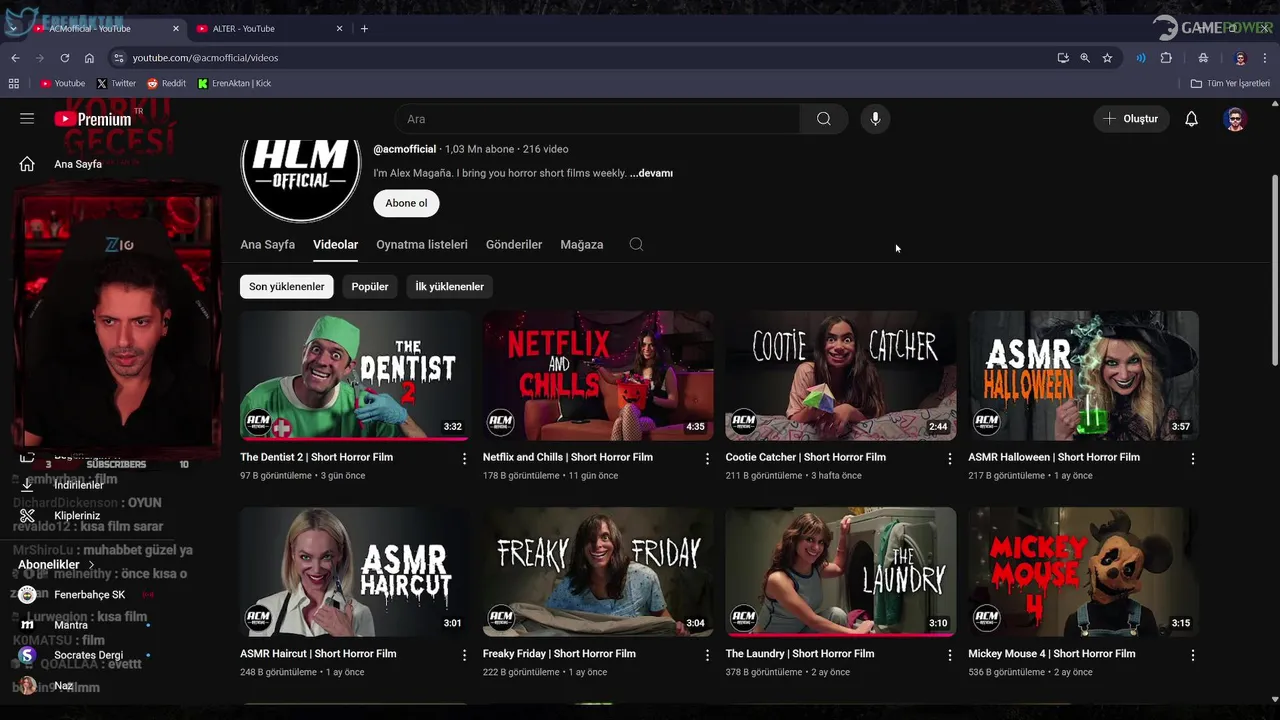Open the Mickey Mouse 4 thumbnail
Viewport: 1280px width, 720px height.
tap(1084, 572)
